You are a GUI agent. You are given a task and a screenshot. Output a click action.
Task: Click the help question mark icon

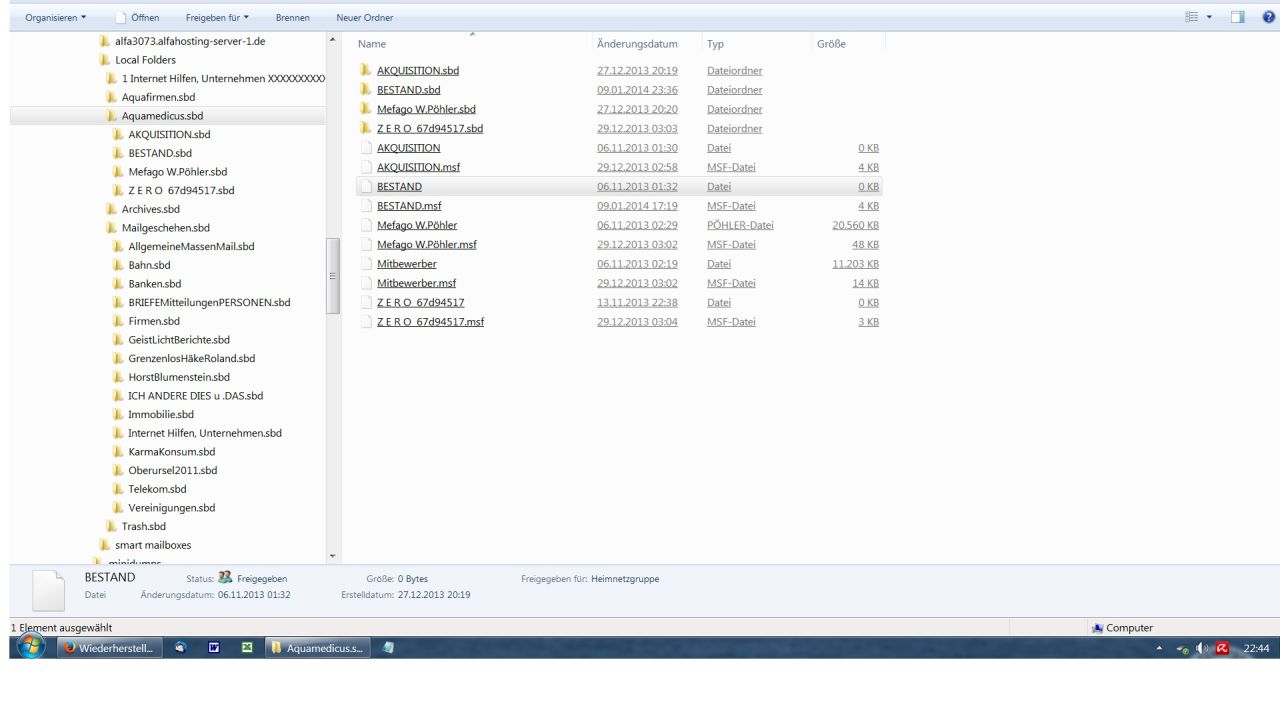coord(1269,17)
